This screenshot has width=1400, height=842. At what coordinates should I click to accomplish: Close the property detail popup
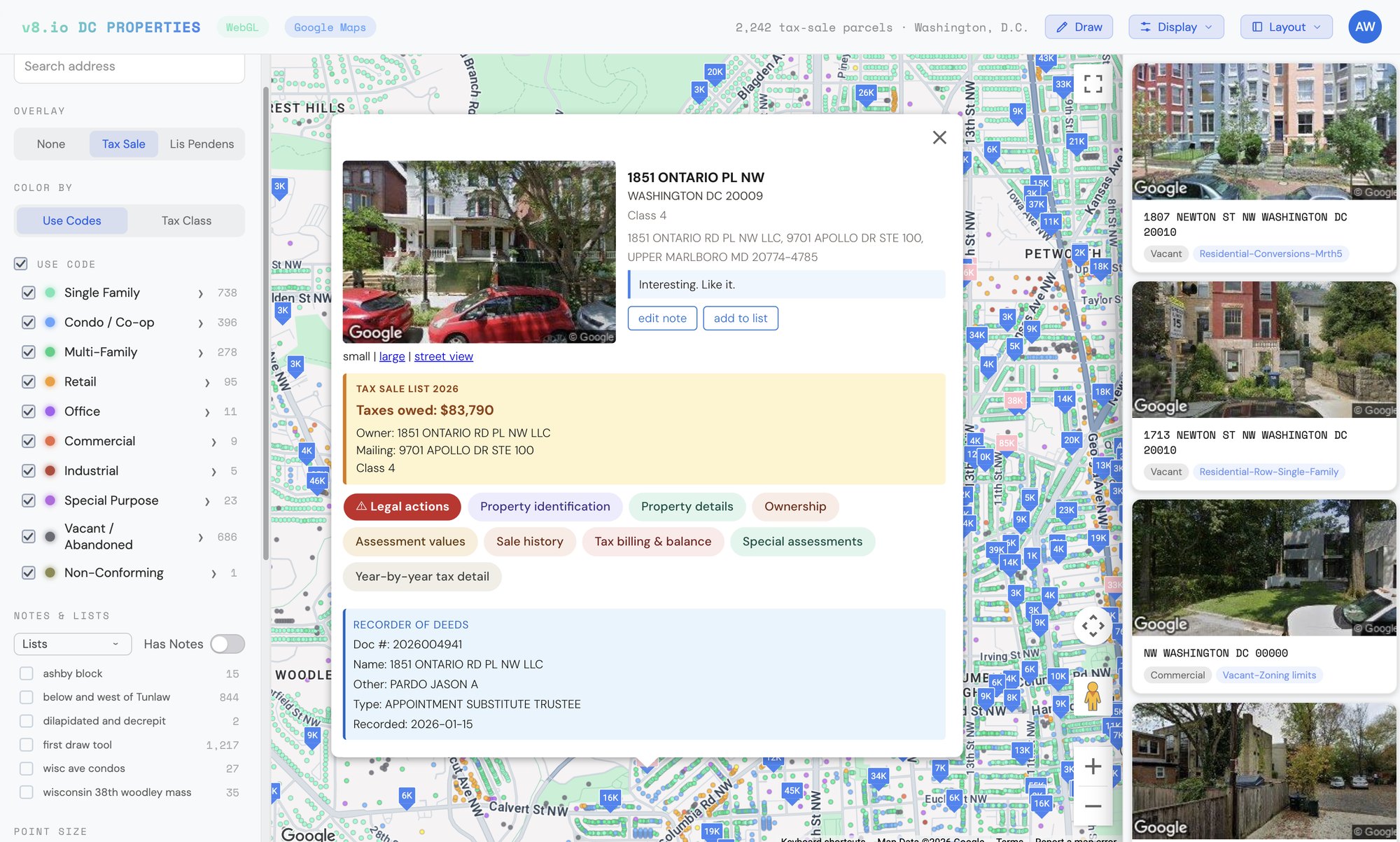pyautogui.click(x=939, y=137)
